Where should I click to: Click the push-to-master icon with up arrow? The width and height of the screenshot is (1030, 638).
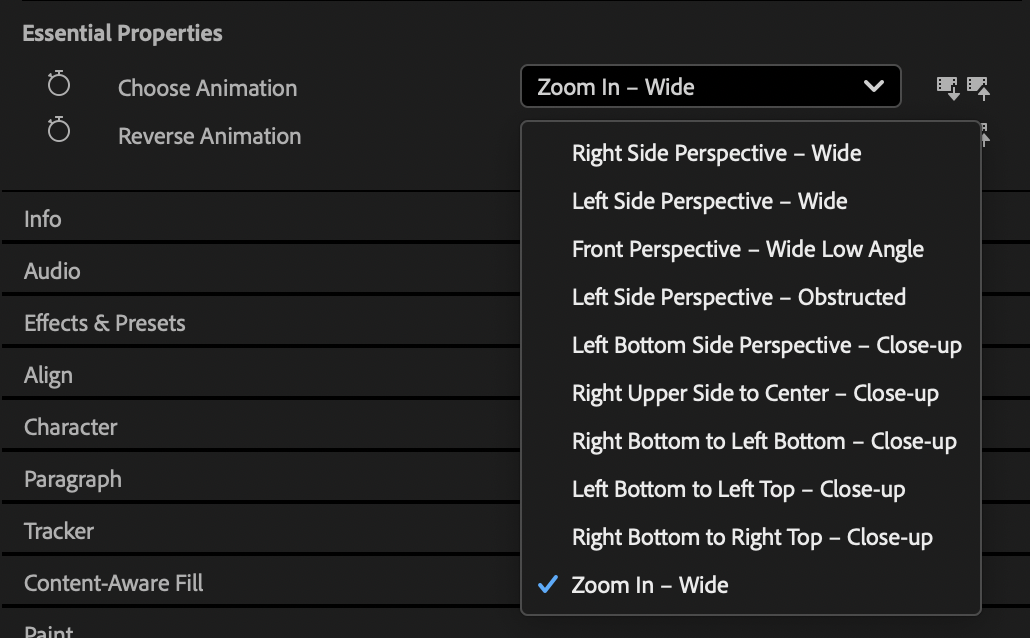point(979,88)
